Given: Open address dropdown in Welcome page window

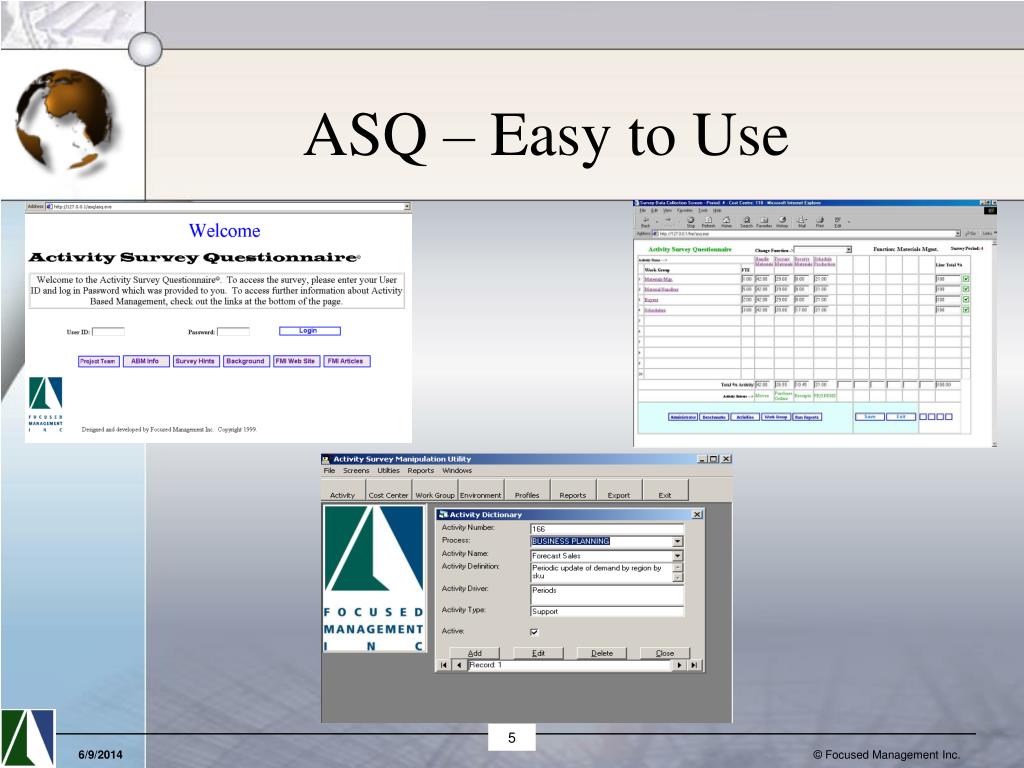Looking at the screenshot, I should [x=407, y=206].
